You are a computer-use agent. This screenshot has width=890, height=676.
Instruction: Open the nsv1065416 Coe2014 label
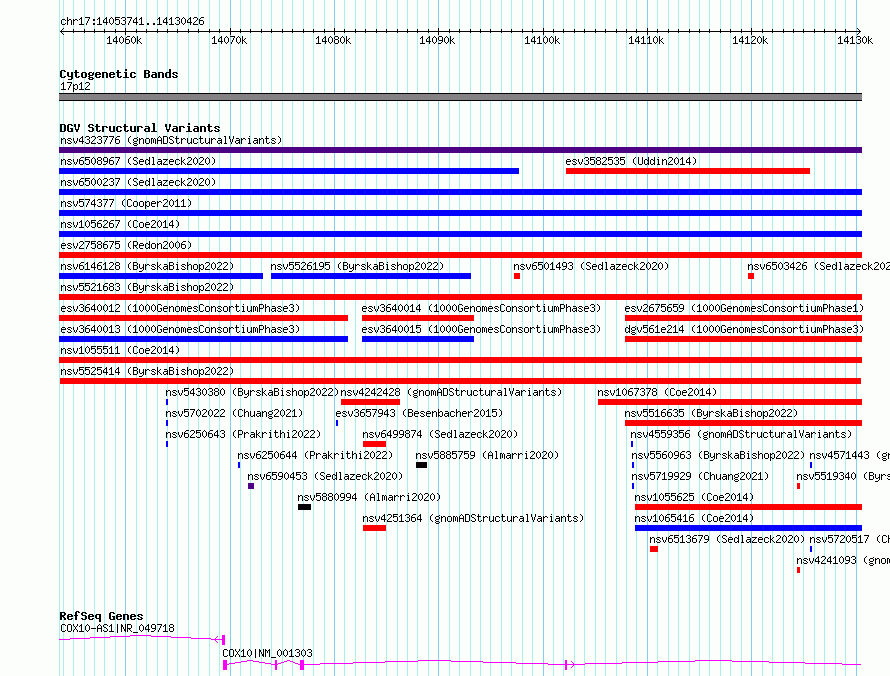[694, 518]
